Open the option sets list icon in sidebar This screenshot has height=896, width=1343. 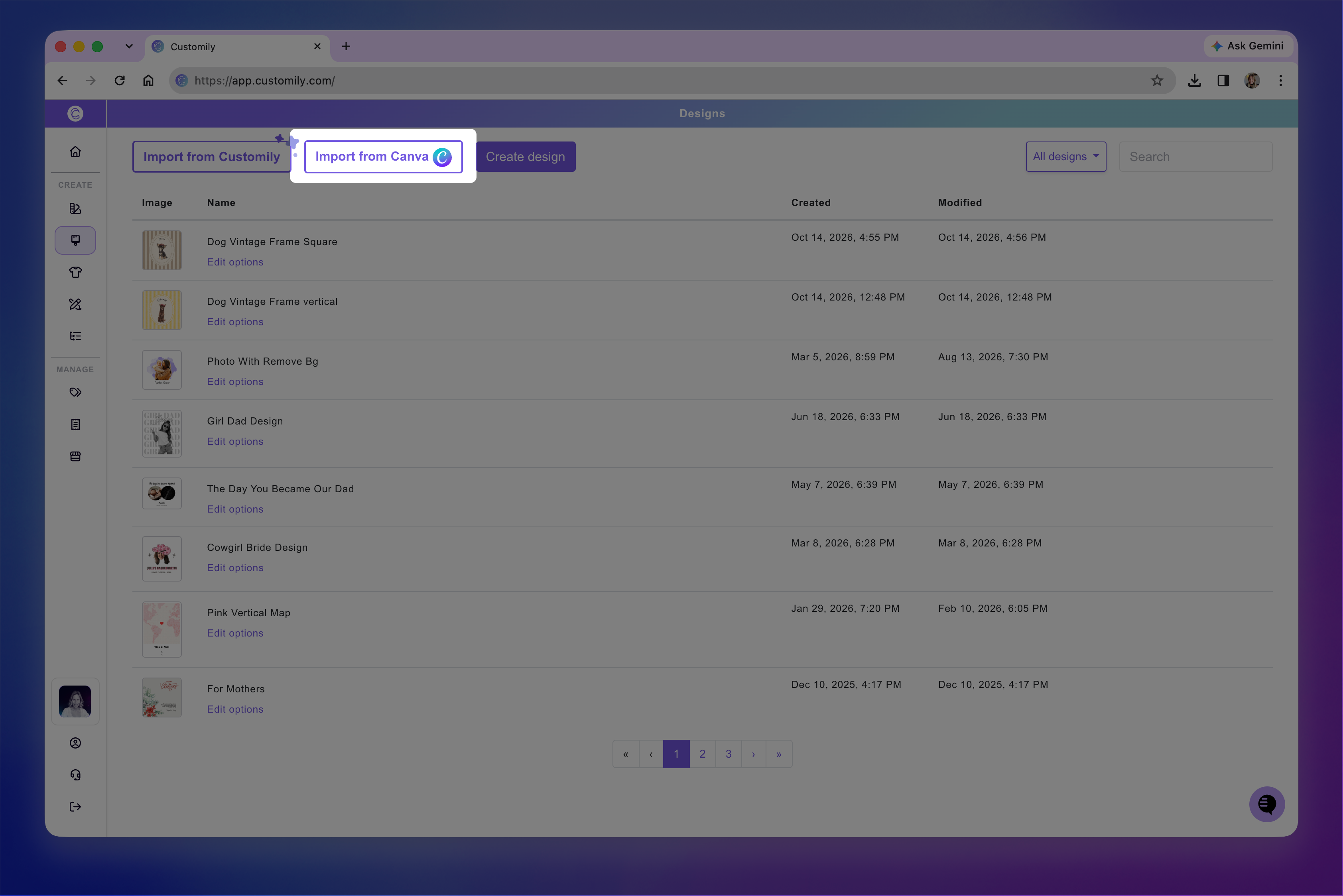(75, 336)
